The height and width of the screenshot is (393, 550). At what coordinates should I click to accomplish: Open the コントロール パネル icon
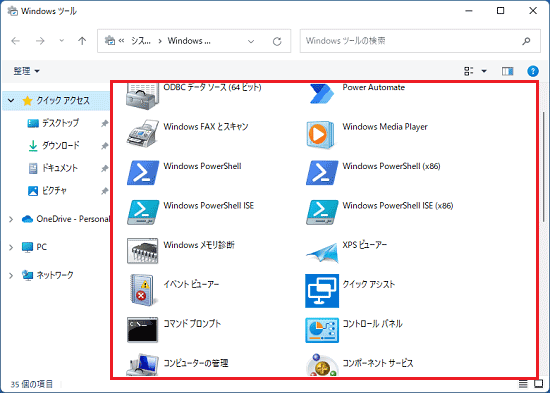coord(322,330)
